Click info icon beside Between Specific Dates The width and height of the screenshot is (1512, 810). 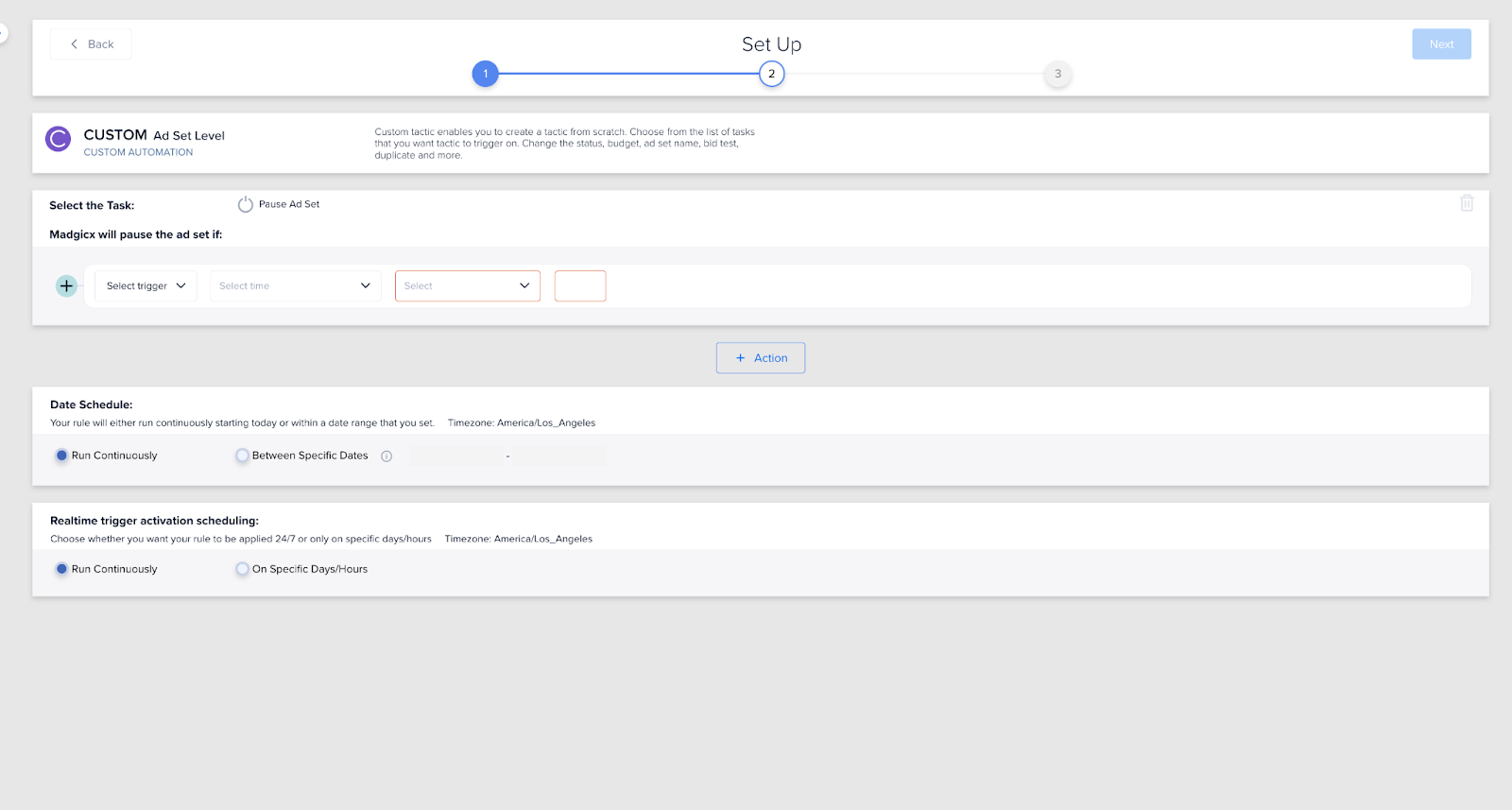point(387,457)
